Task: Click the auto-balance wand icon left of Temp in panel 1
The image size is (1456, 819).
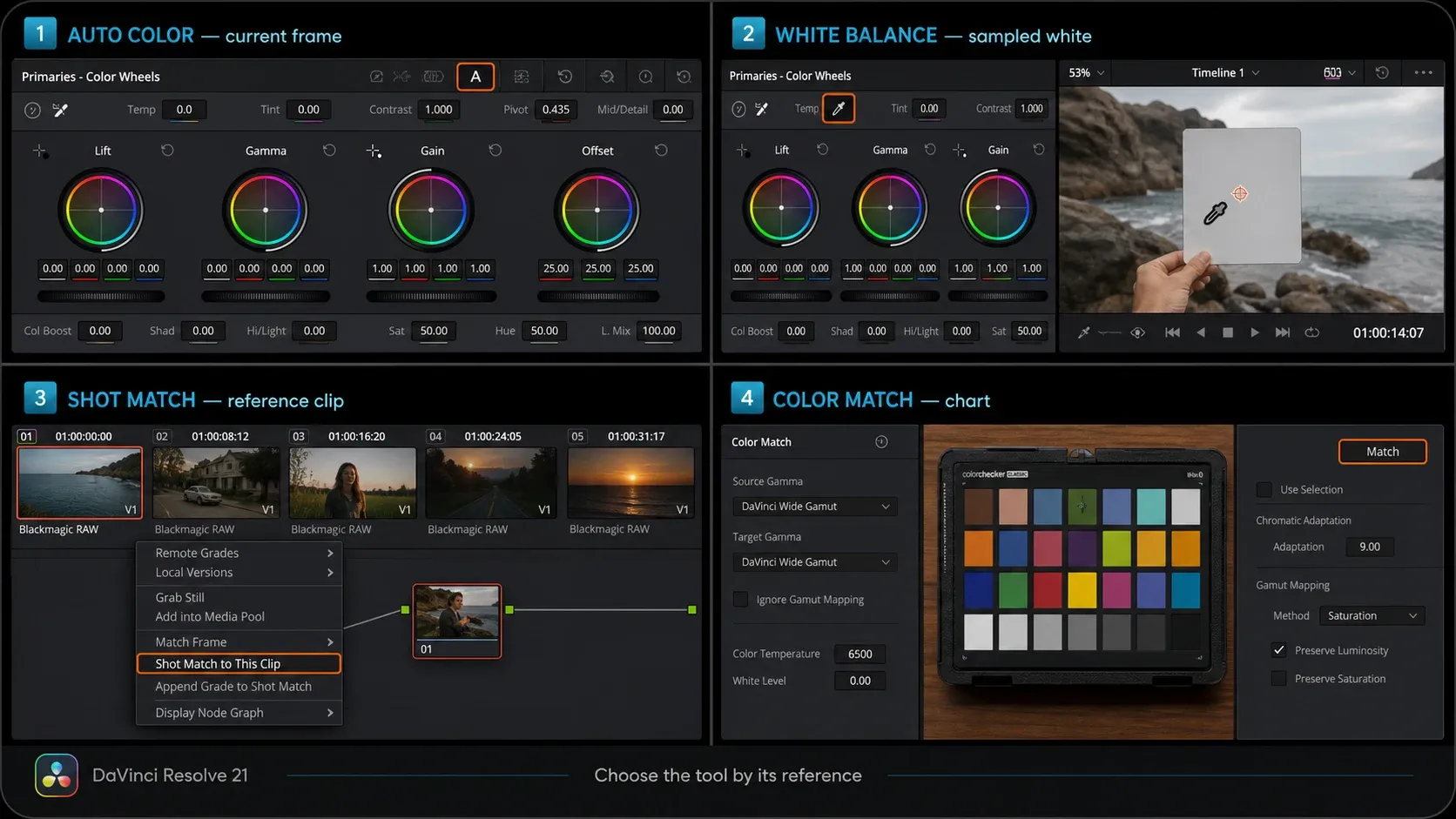Action: [60, 110]
